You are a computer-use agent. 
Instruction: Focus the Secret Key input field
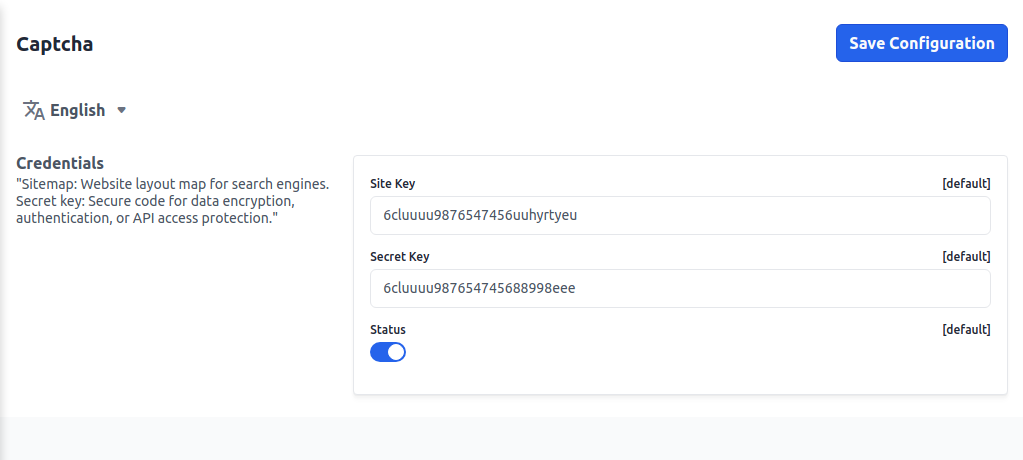[680, 288]
